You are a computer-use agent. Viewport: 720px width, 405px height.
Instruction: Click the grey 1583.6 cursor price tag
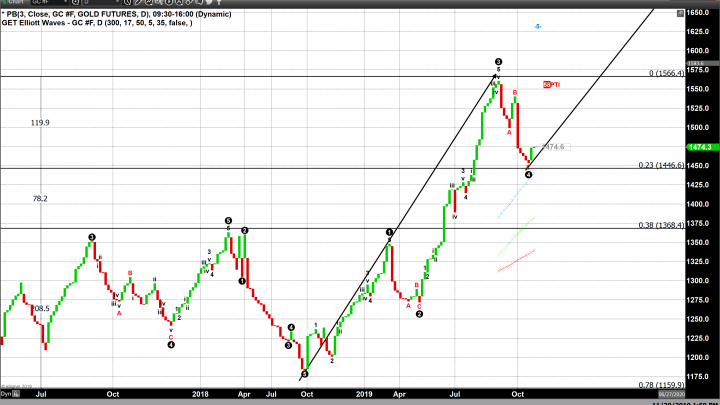pos(701,63)
